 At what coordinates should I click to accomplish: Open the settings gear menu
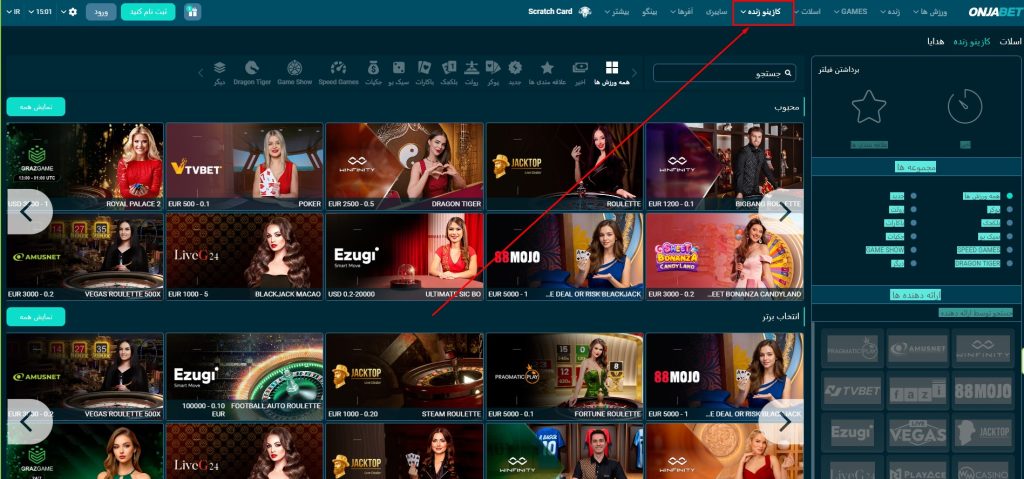point(72,12)
